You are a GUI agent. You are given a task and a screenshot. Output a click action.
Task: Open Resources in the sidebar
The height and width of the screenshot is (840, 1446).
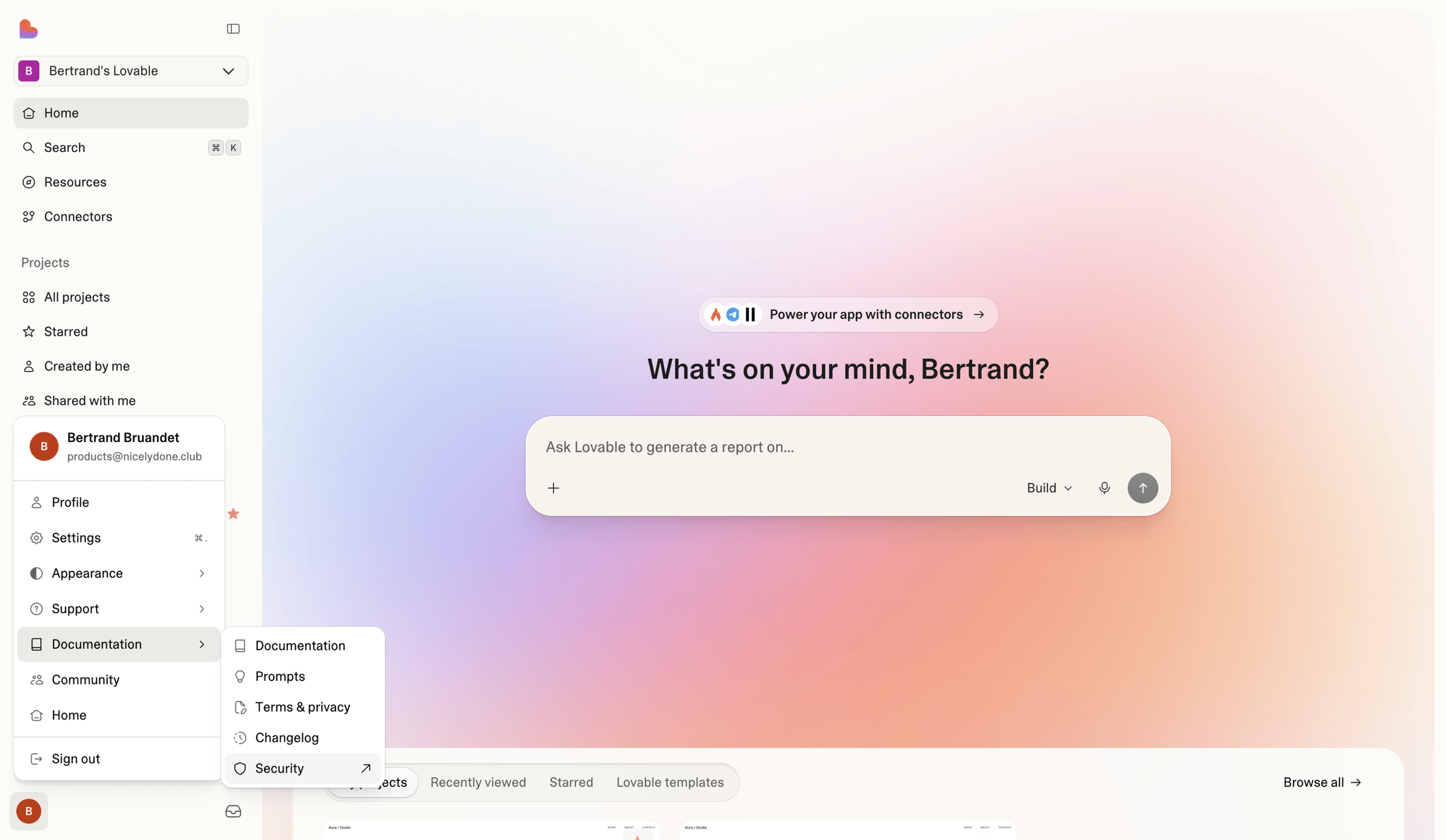point(131,182)
